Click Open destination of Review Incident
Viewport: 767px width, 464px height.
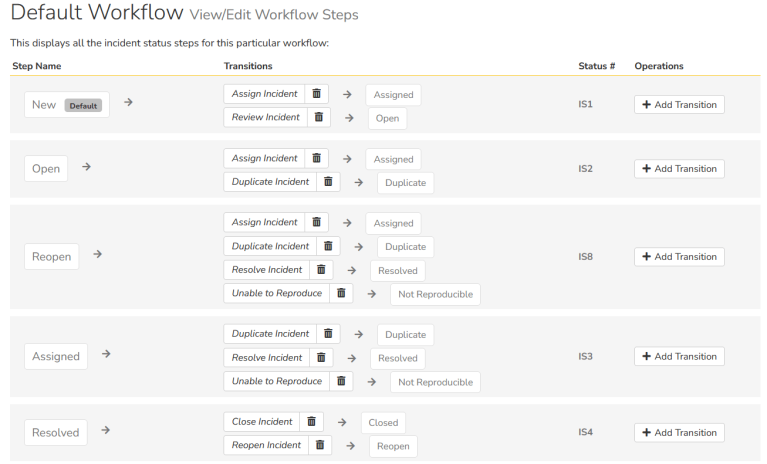click(x=387, y=118)
